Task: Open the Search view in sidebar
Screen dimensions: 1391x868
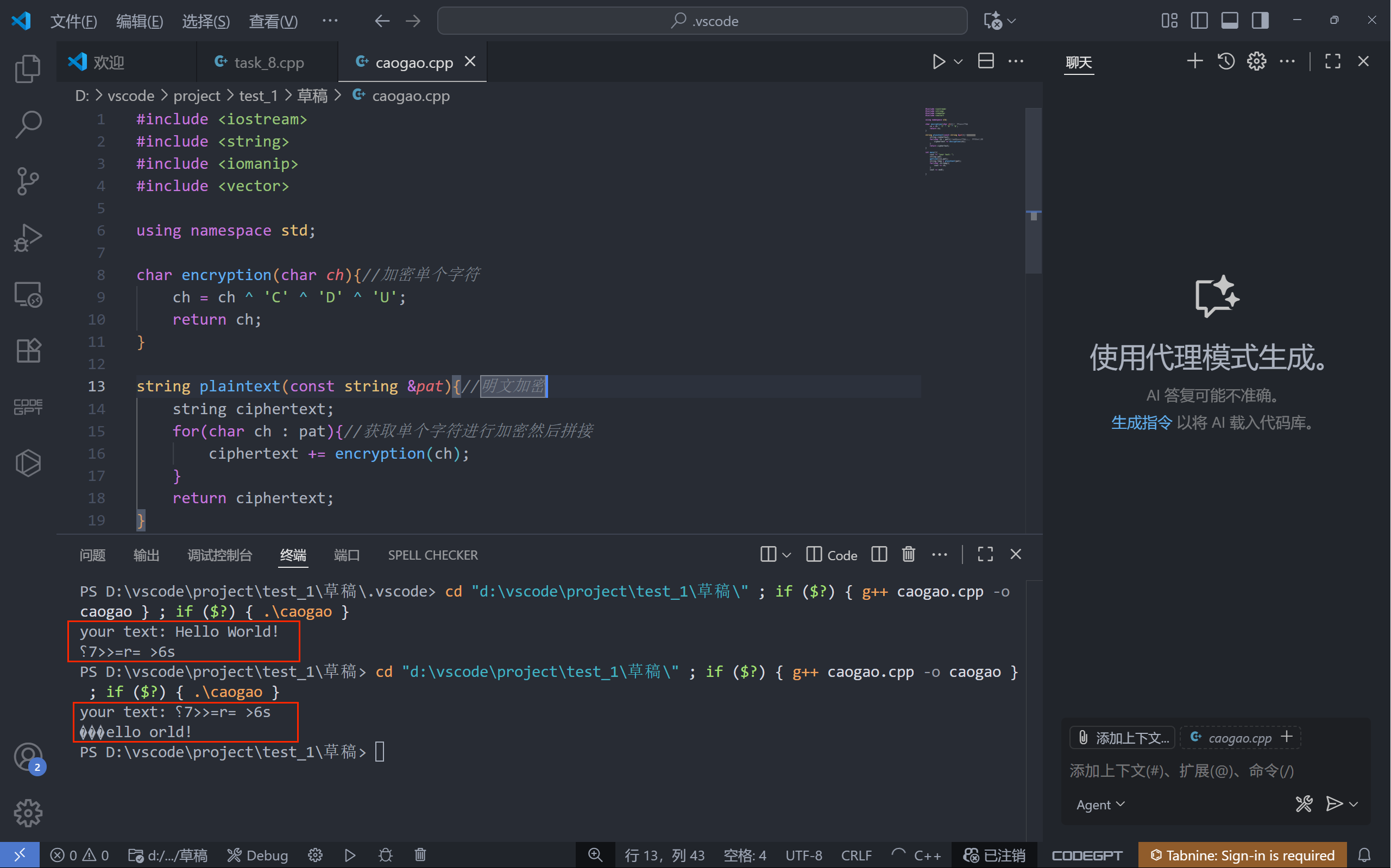Action: [28, 124]
